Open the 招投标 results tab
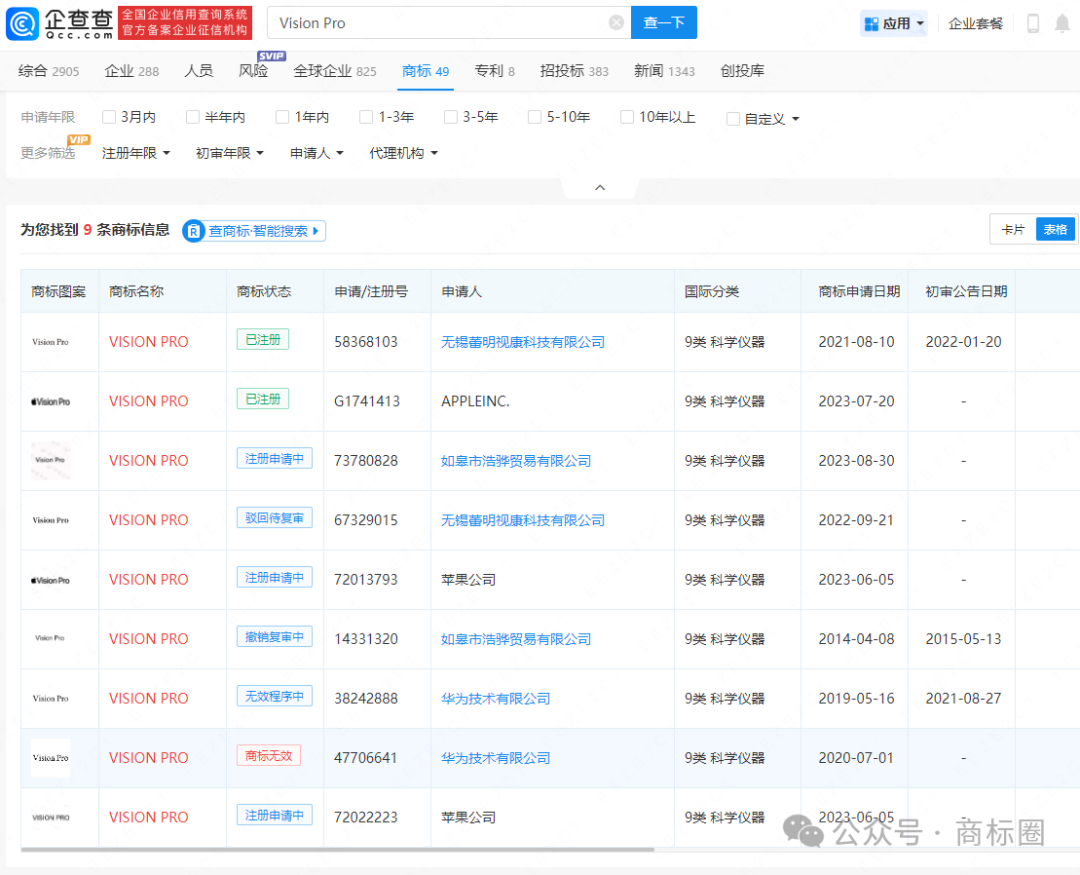The image size is (1080, 875). (x=564, y=71)
